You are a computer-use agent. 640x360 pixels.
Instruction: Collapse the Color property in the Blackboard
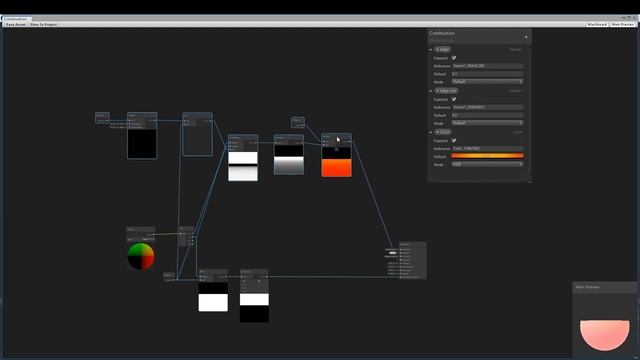[x=431, y=132]
